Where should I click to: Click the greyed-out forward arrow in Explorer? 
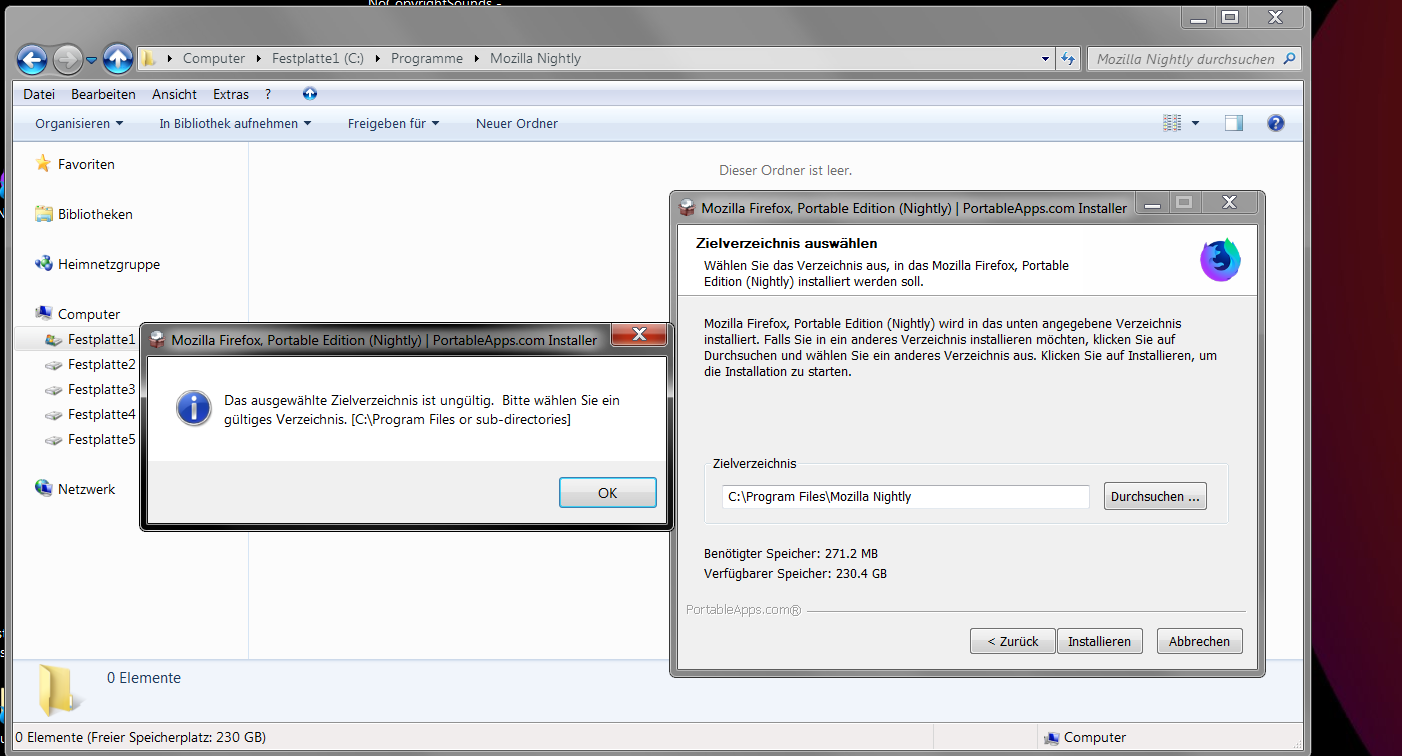coord(67,59)
